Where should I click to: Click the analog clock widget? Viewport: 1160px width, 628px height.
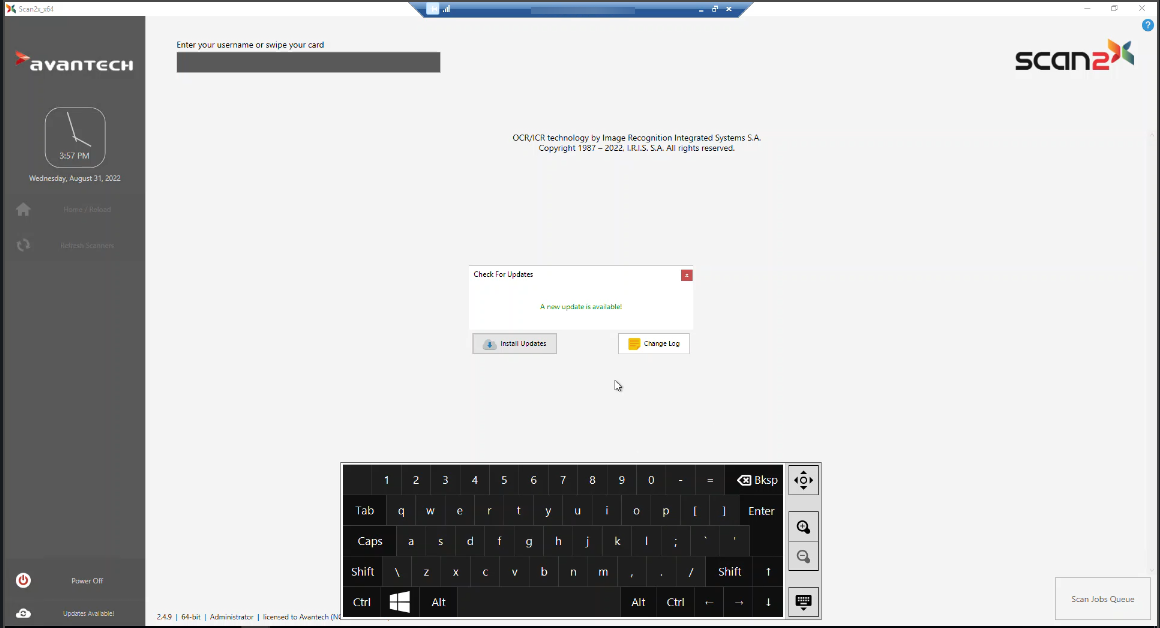pyautogui.click(x=75, y=137)
